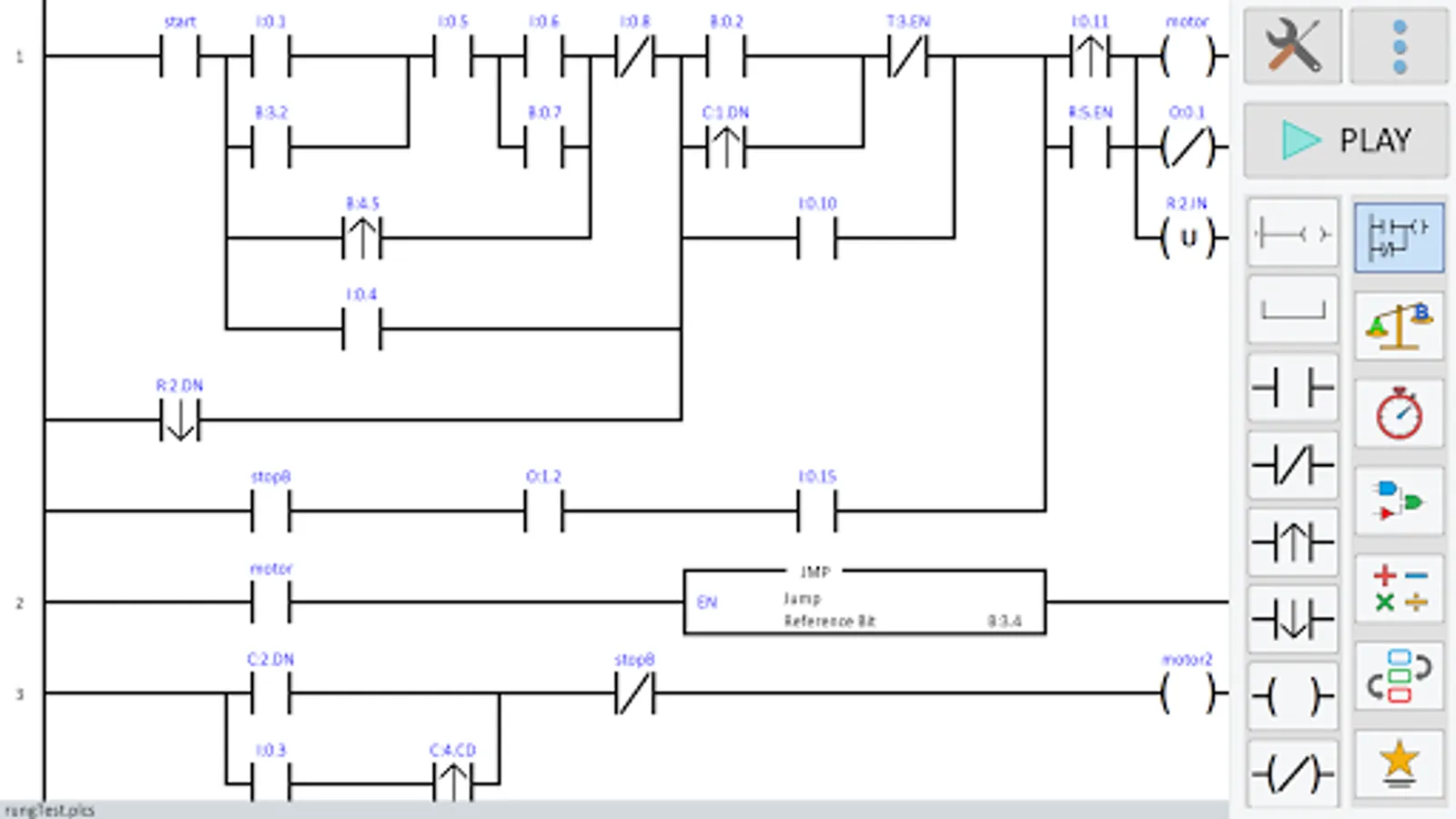The height and width of the screenshot is (819, 1456).
Task: Pick the normally open contact tool
Action: click(1292, 388)
